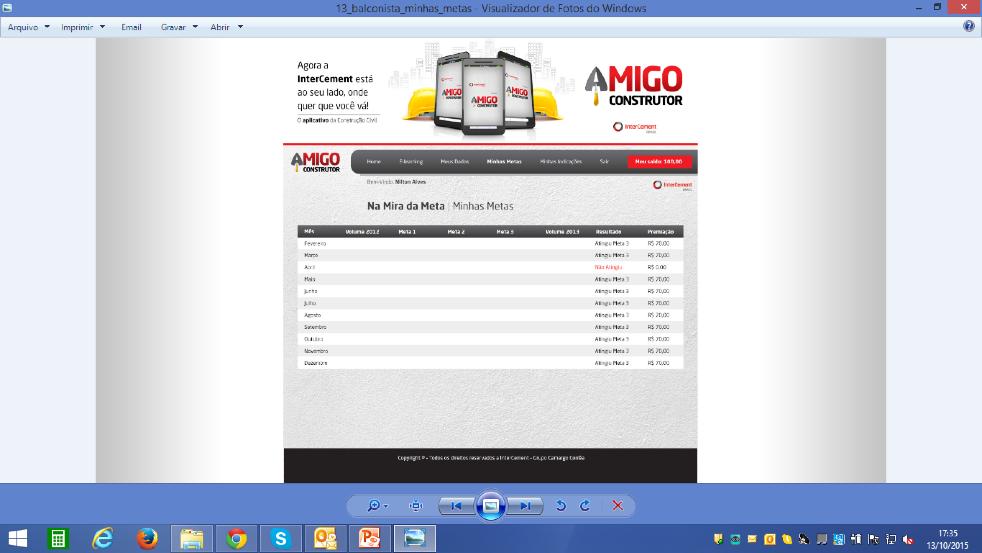
Task: Click 'Meus Dados' in website navigation
Action: [x=455, y=162]
